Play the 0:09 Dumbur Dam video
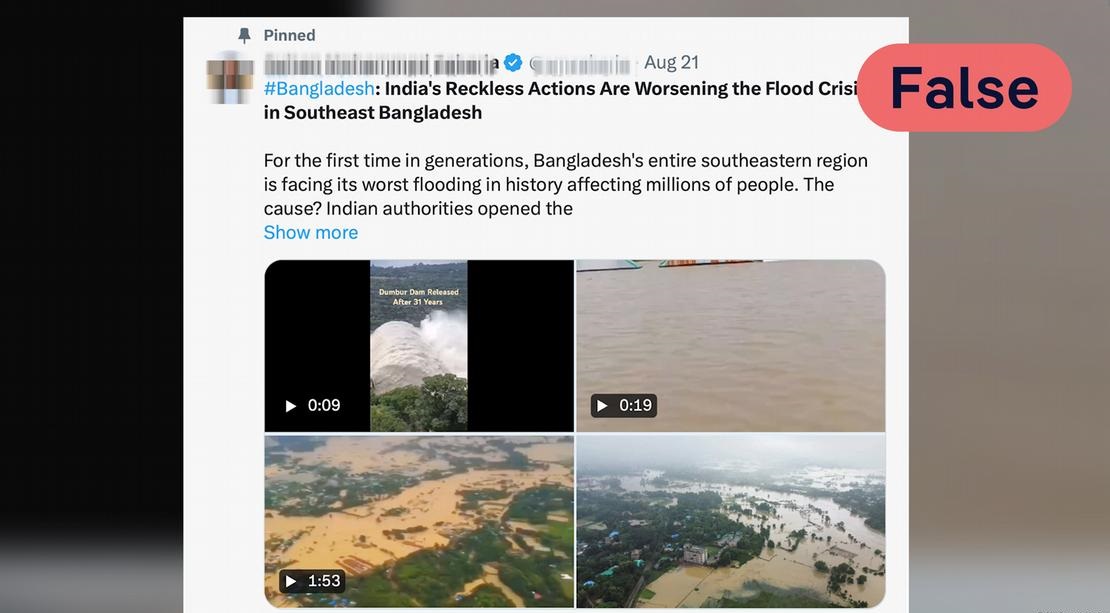The image size is (1110, 613). (291, 406)
